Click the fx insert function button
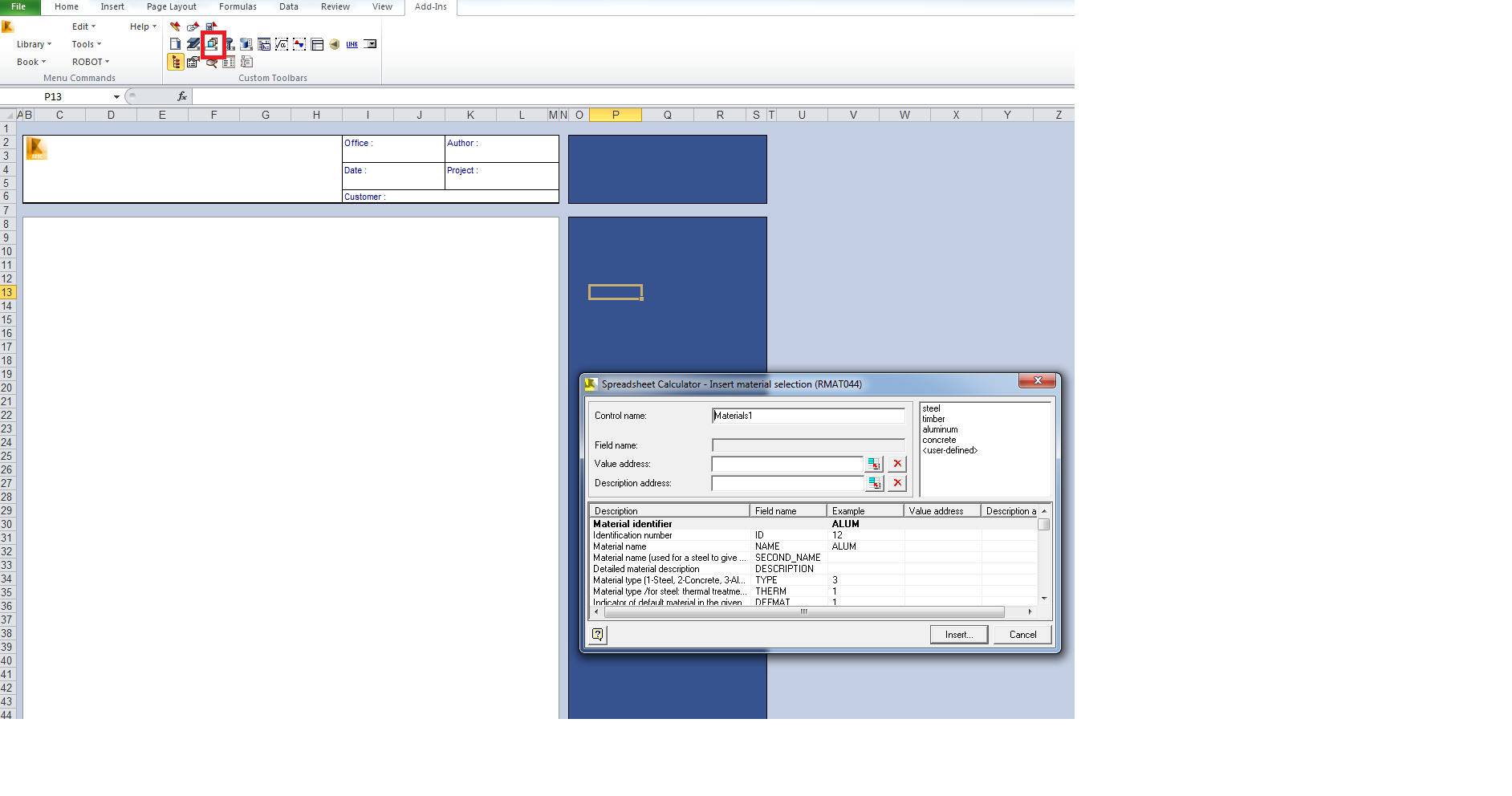The image size is (1512, 796). coord(182,96)
